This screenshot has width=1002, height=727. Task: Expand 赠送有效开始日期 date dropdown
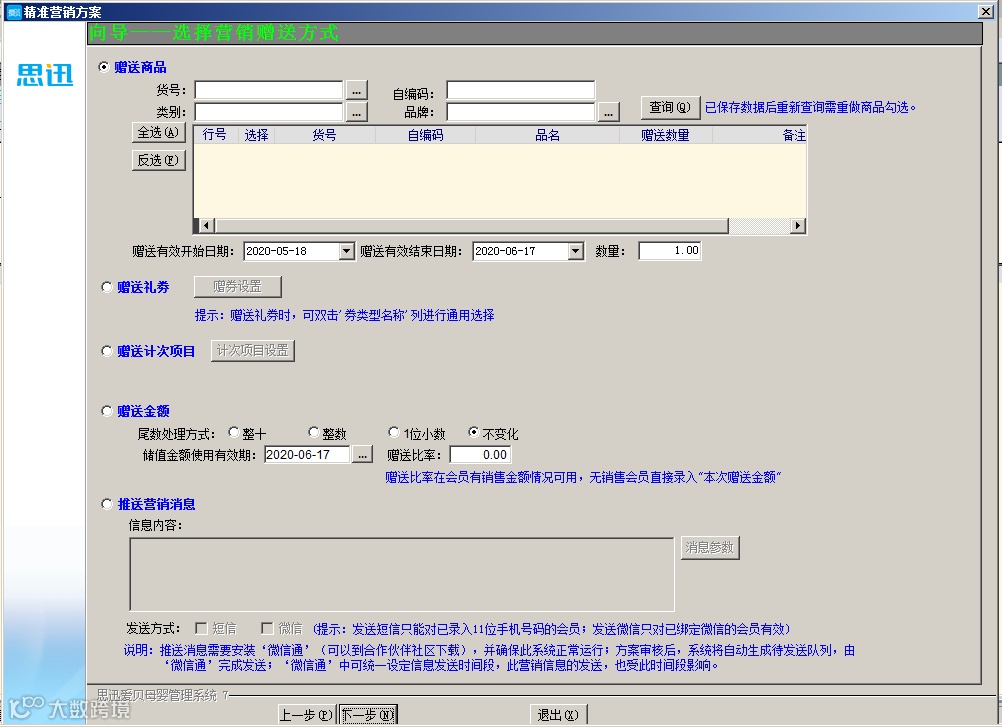(346, 251)
